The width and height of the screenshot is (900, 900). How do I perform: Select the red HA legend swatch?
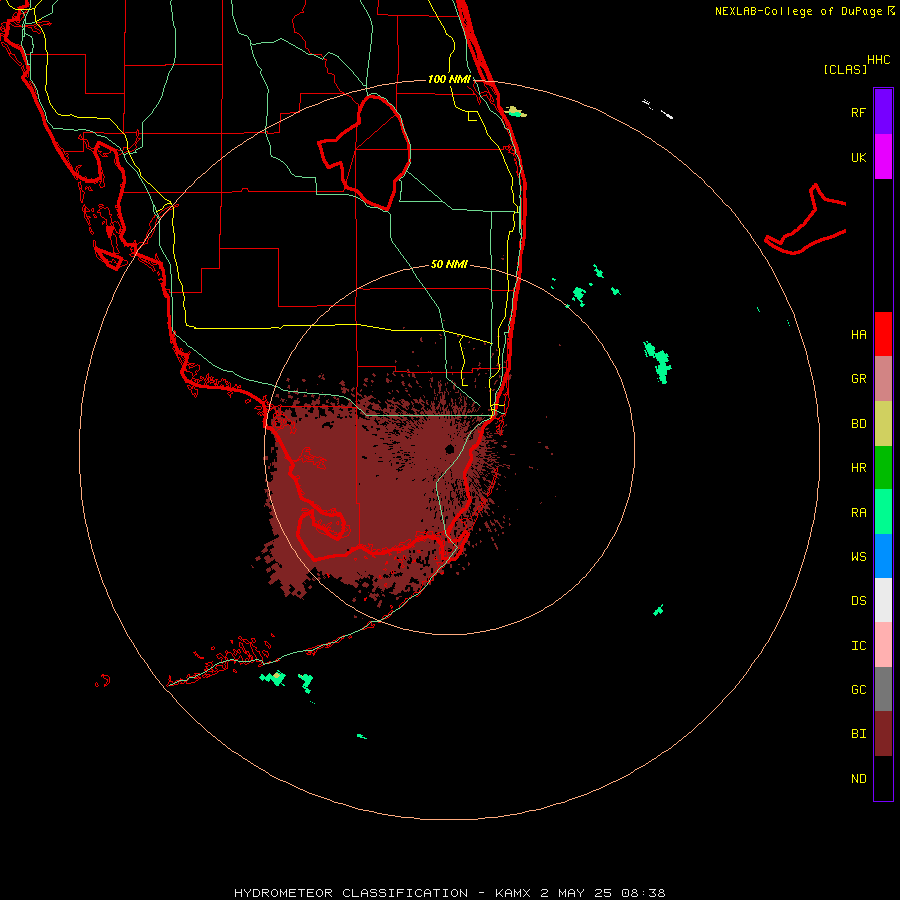(883, 334)
